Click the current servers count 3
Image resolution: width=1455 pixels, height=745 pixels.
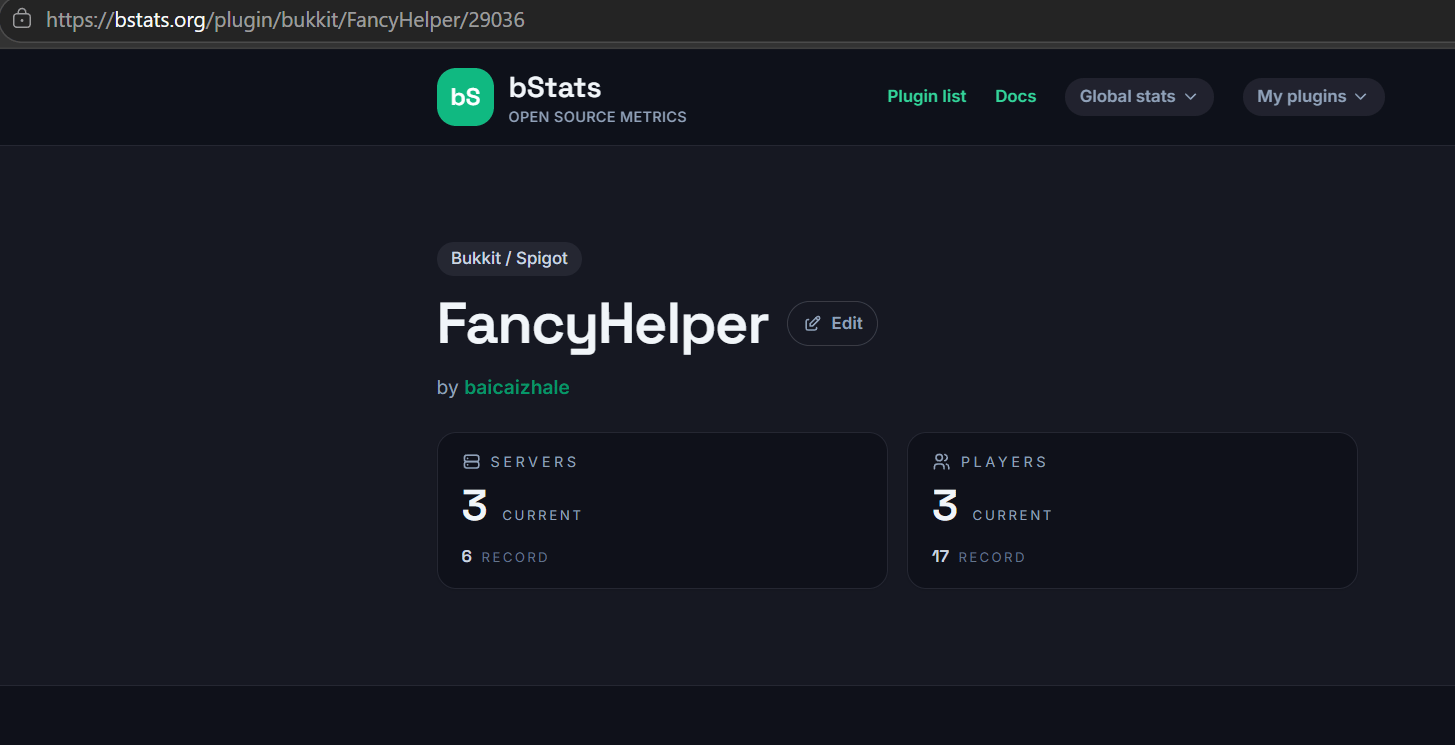(474, 506)
